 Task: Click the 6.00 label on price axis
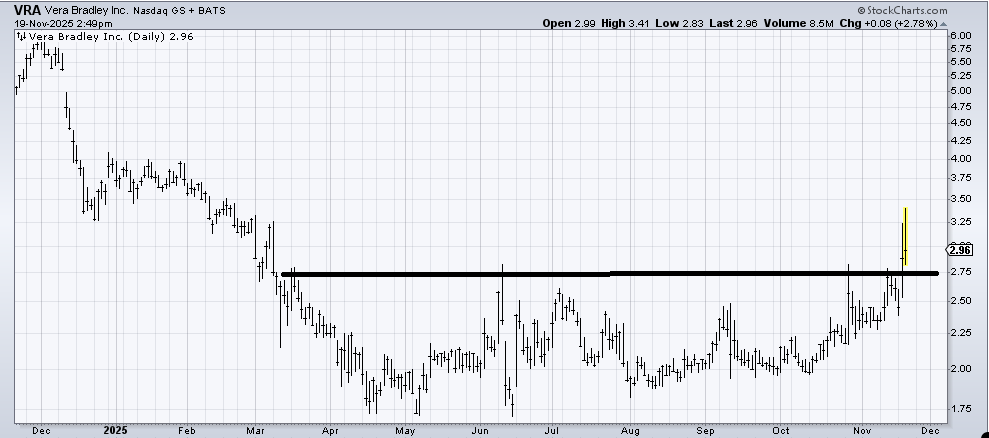point(960,35)
